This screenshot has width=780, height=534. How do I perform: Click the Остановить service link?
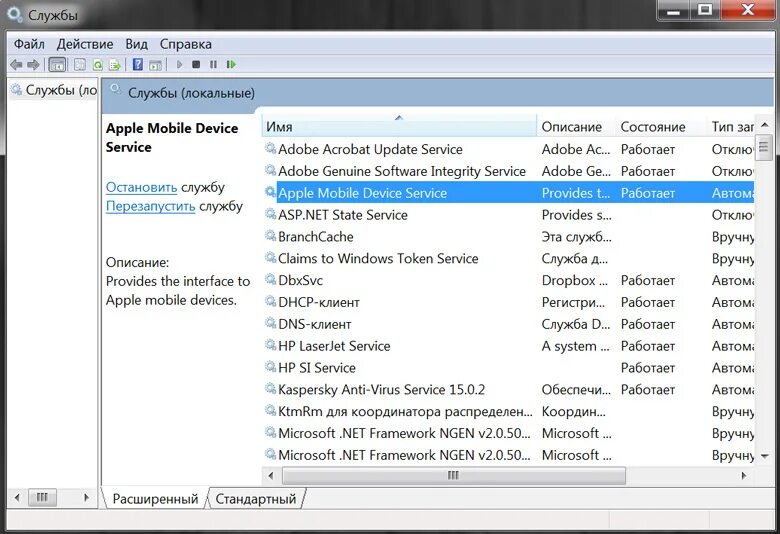141,188
